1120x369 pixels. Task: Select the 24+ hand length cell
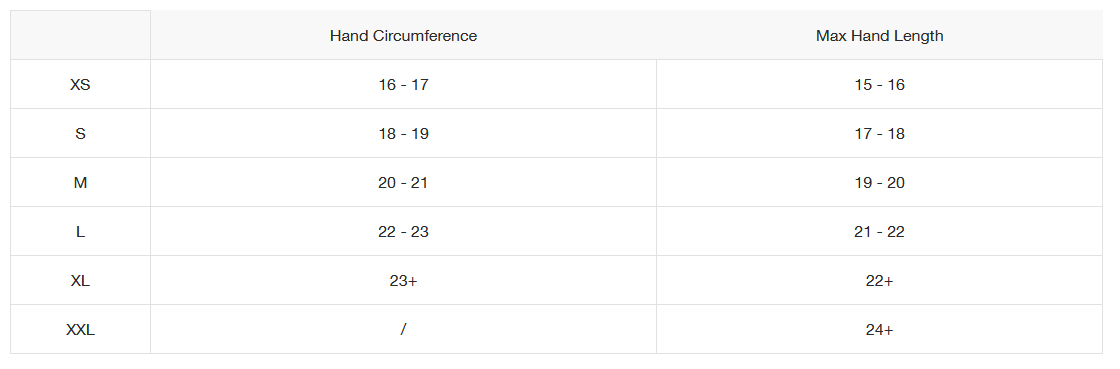(879, 330)
